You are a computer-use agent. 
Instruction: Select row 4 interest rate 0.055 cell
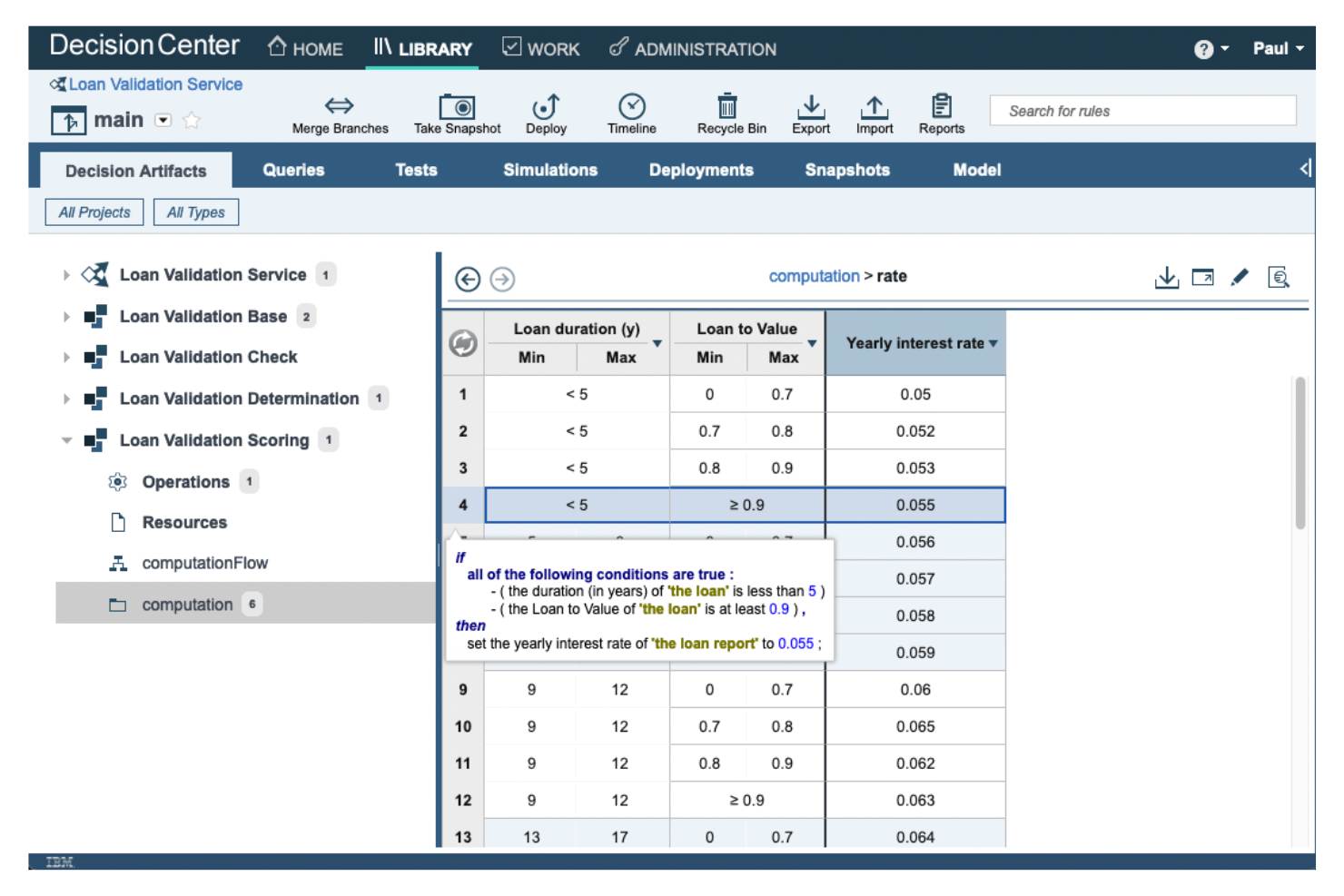tap(915, 505)
